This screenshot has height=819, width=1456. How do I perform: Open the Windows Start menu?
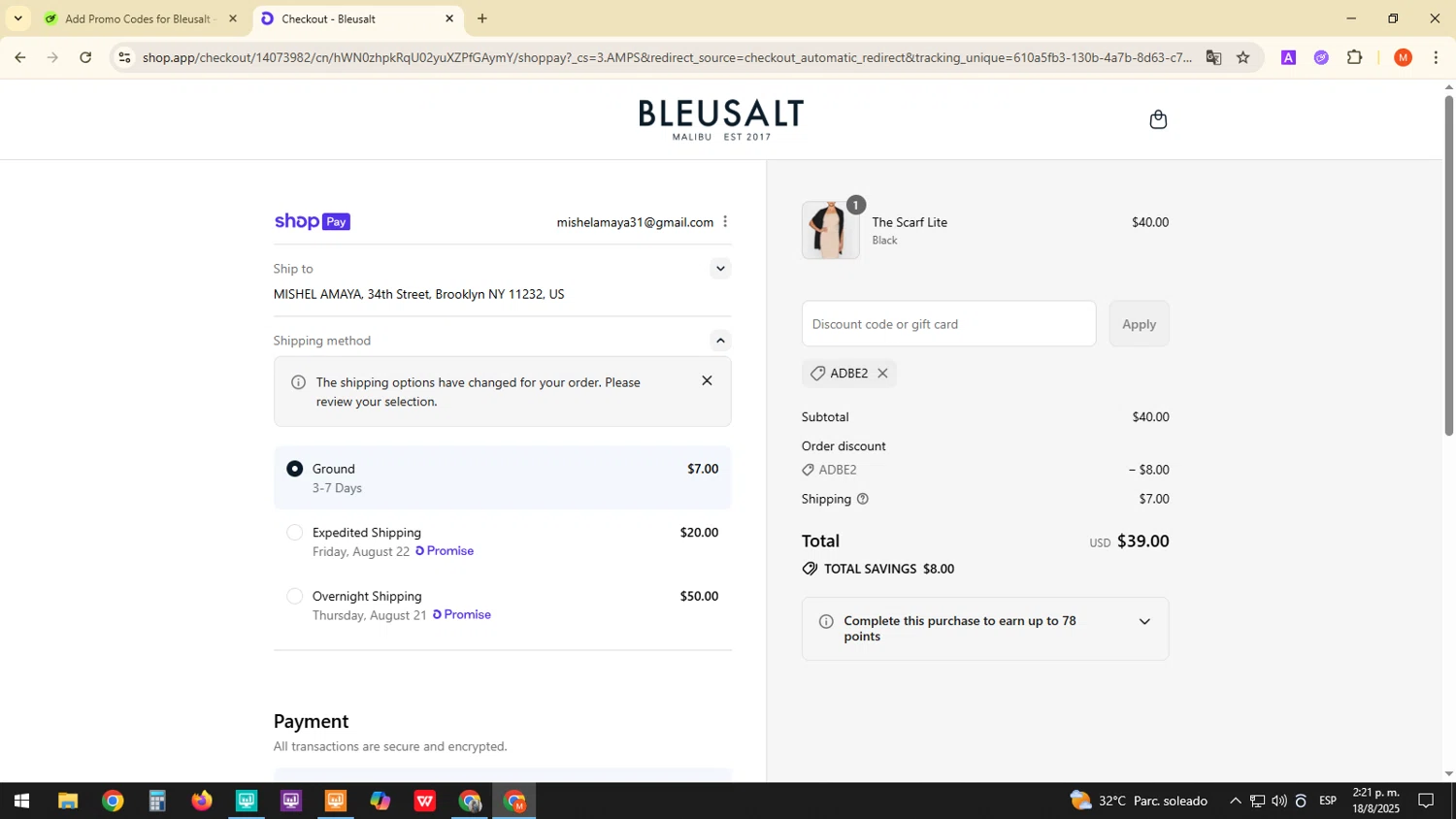click(x=21, y=801)
